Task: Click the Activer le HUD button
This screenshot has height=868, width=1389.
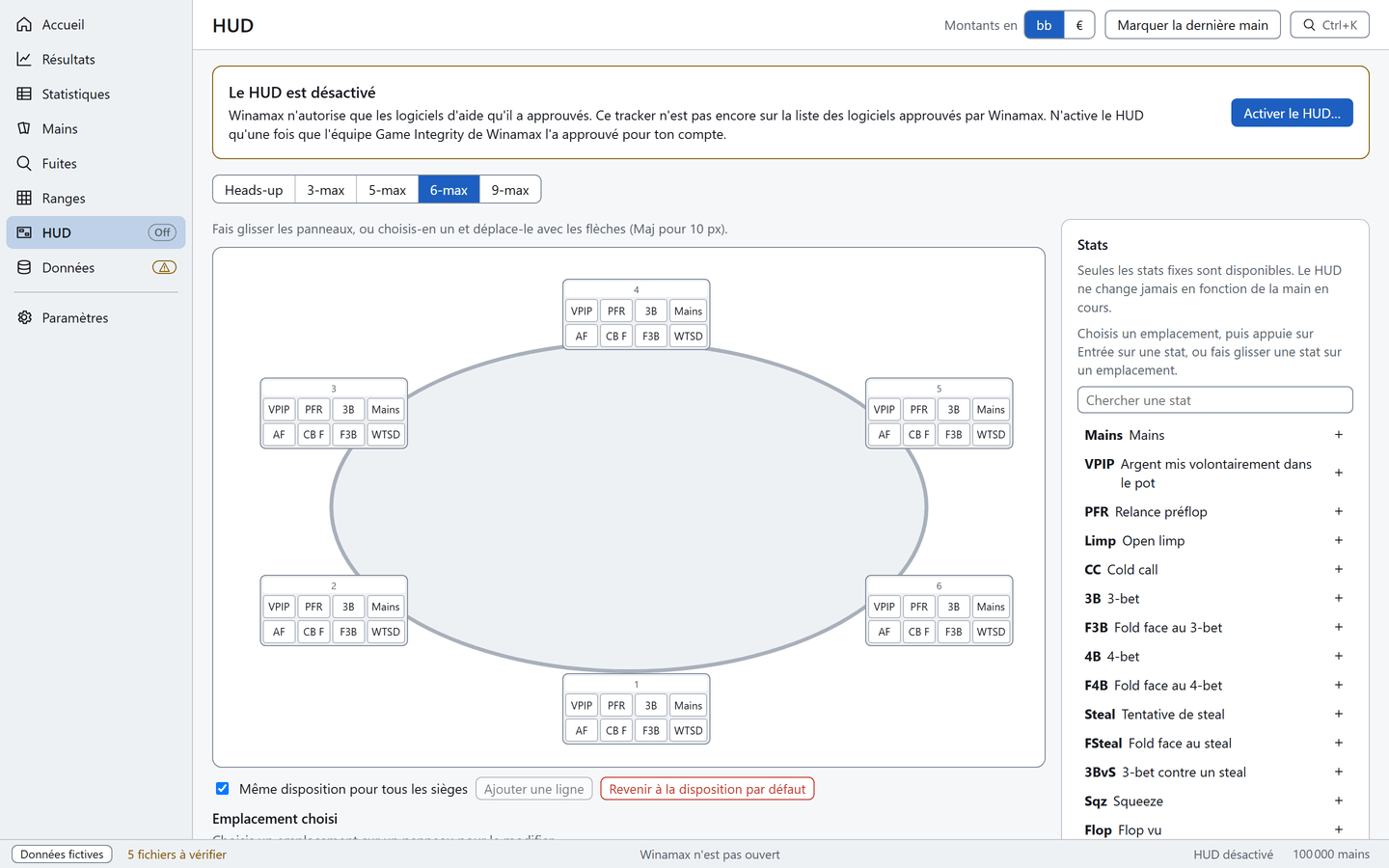Action: click(1292, 113)
